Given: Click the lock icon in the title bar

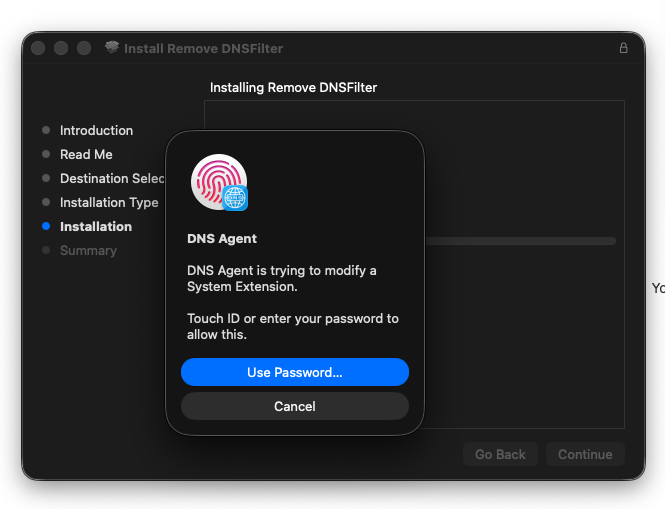Looking at the screenshot, I should (624, 48).
